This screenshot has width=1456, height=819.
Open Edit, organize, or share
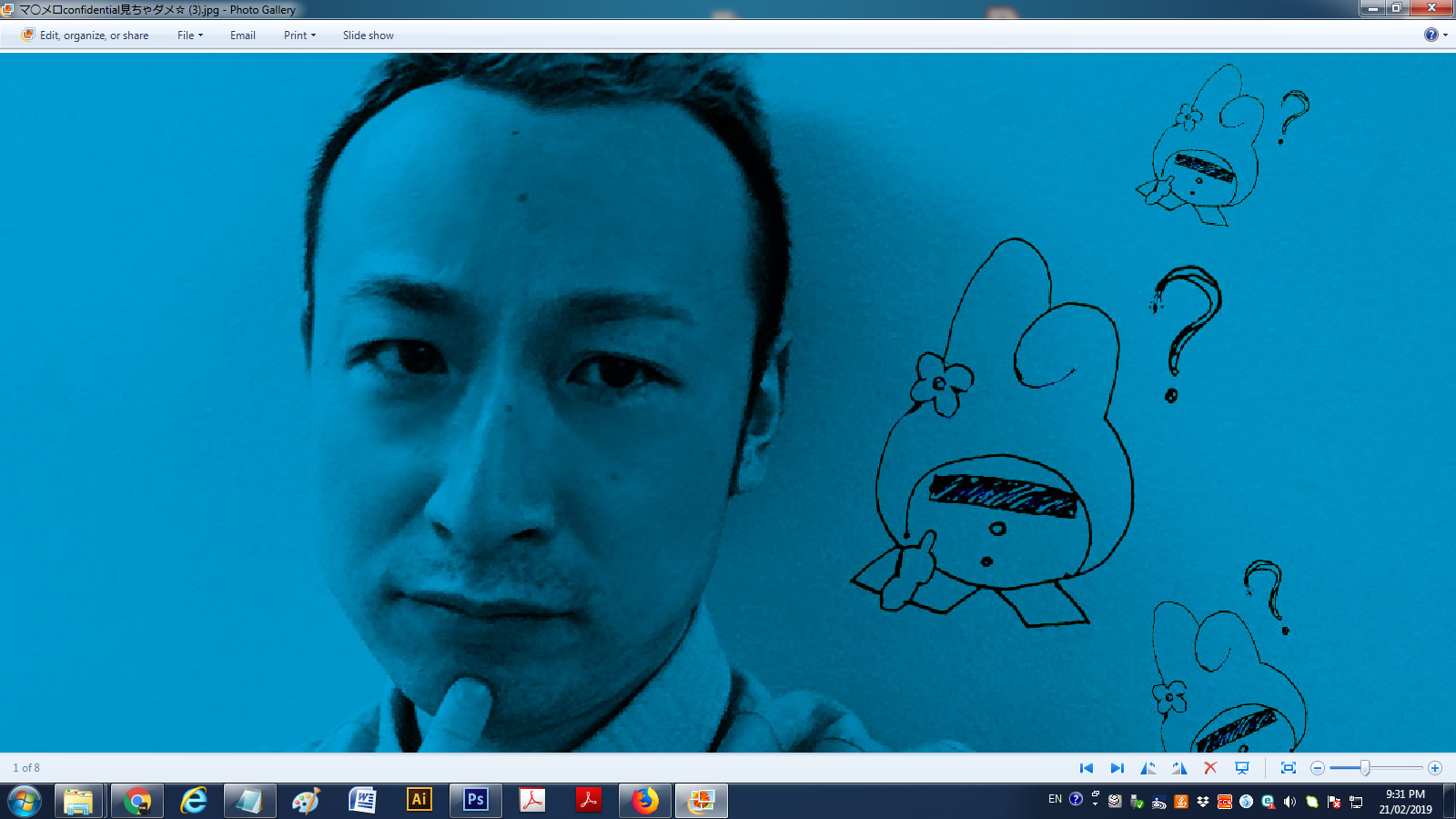[86, 35]
